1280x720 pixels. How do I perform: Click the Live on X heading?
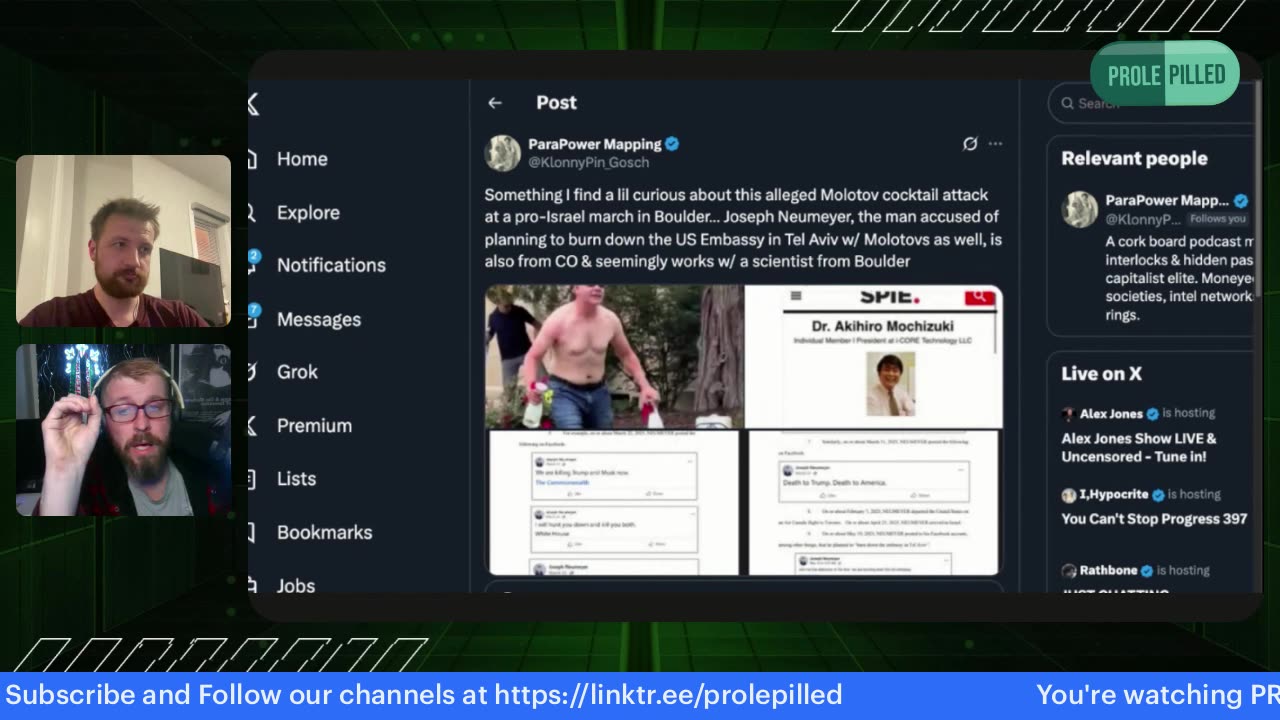(x=1101, y=373)
